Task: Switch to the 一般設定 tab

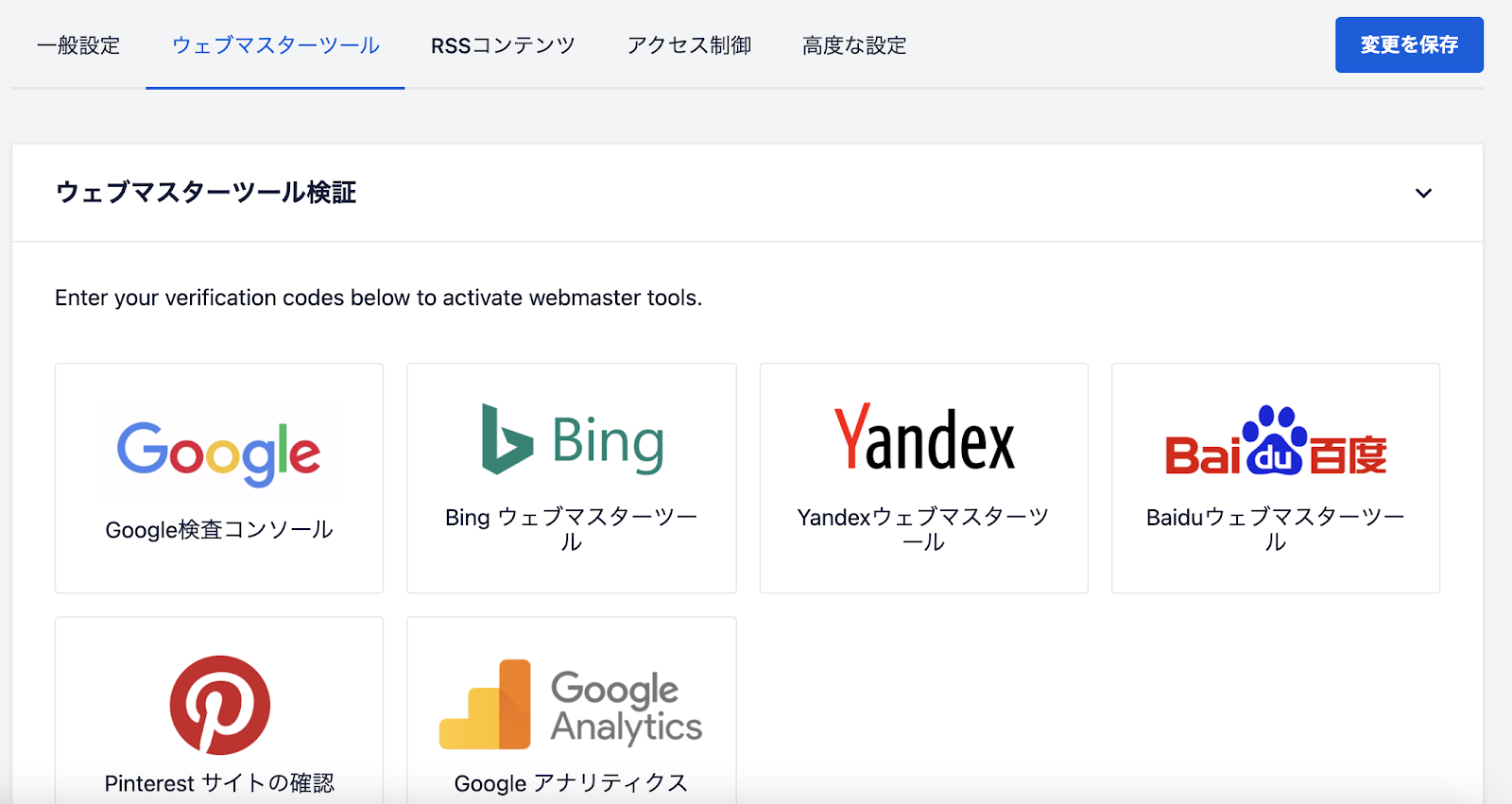Action: point(78,45)
